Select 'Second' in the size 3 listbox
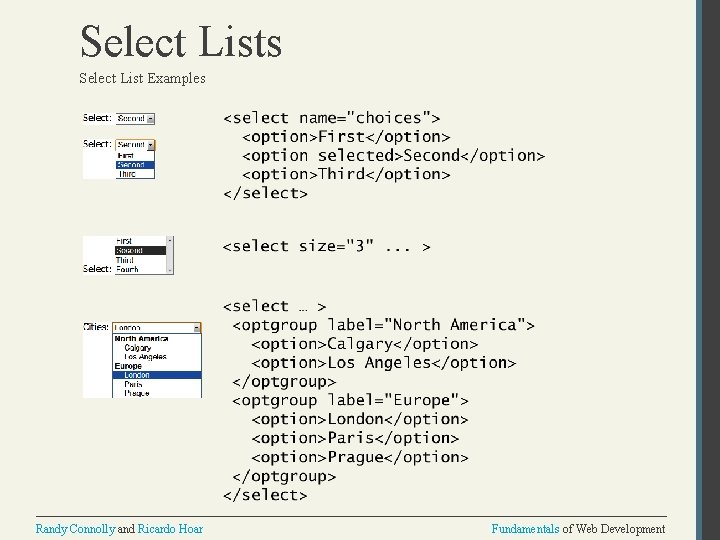Viewport: 720px width, 540px height. coord(140,251)
